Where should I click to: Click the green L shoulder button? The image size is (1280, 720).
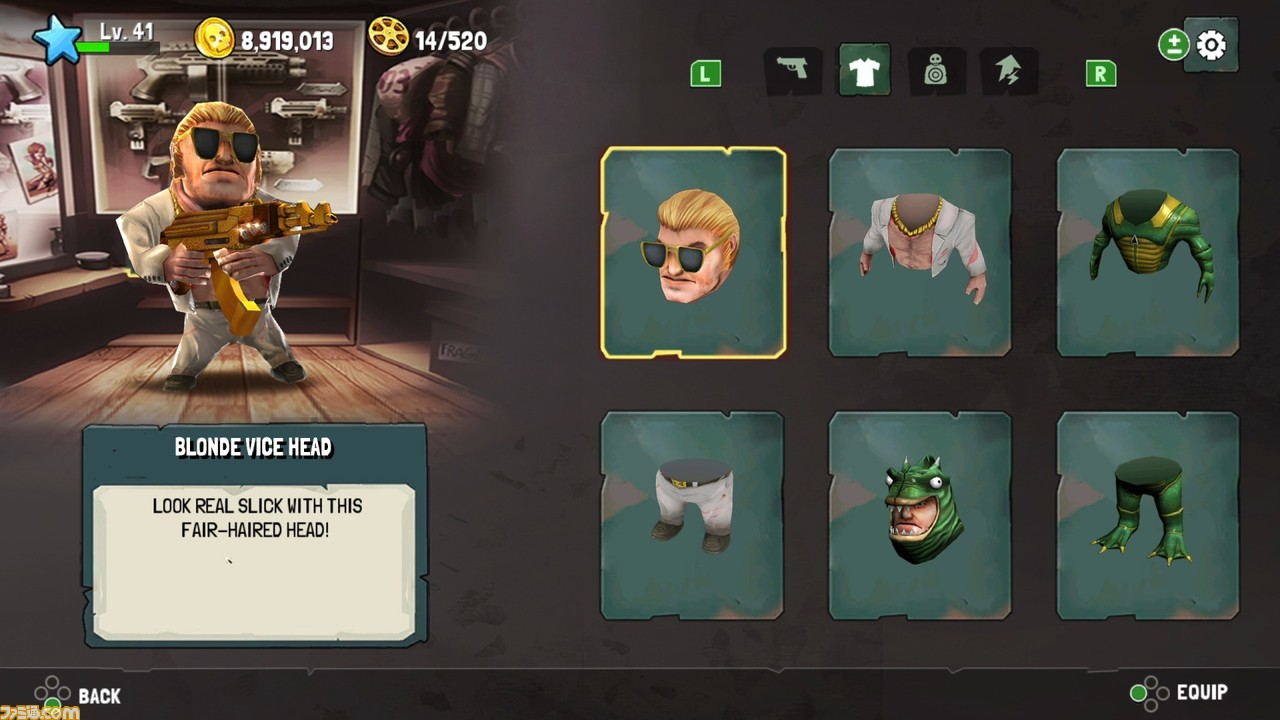click(705, 73)
